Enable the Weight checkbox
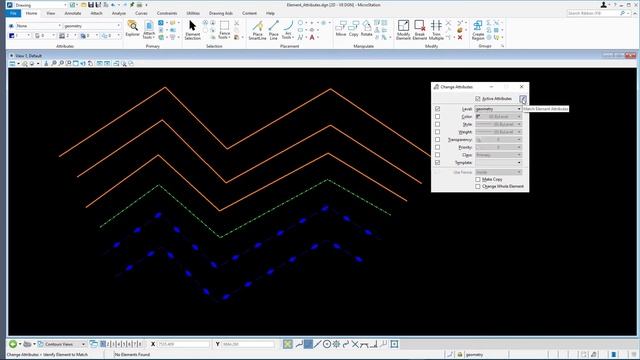Image resolution: width=640 pixels, height=360 pixels. tap(438, 132)
